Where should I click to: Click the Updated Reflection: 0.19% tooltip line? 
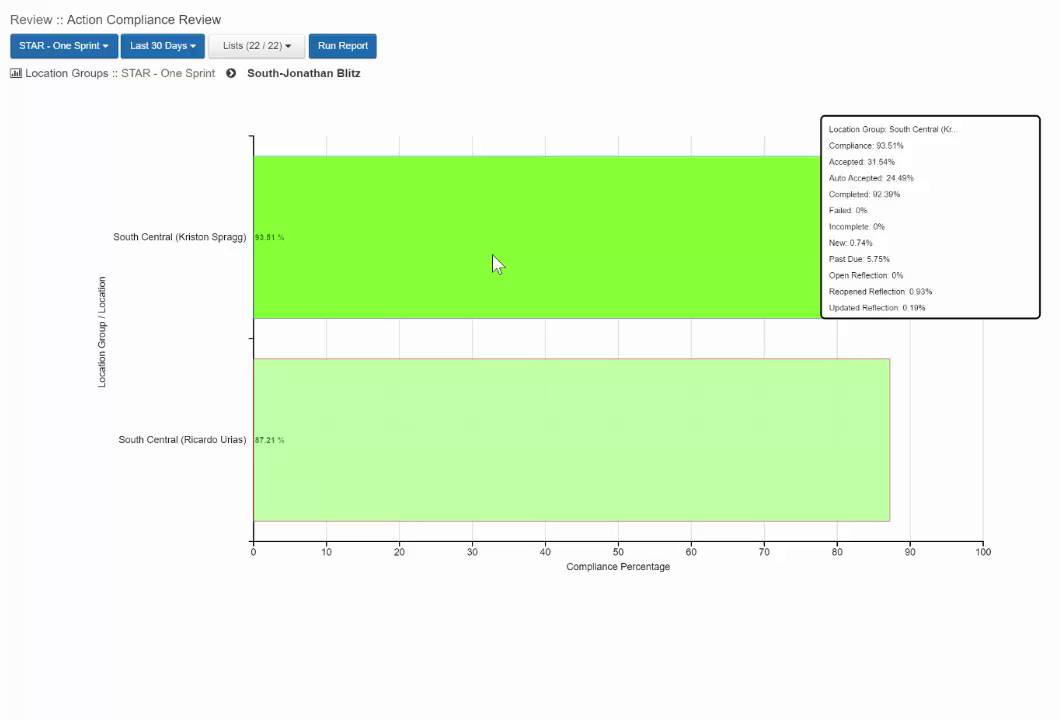[877, 308]
